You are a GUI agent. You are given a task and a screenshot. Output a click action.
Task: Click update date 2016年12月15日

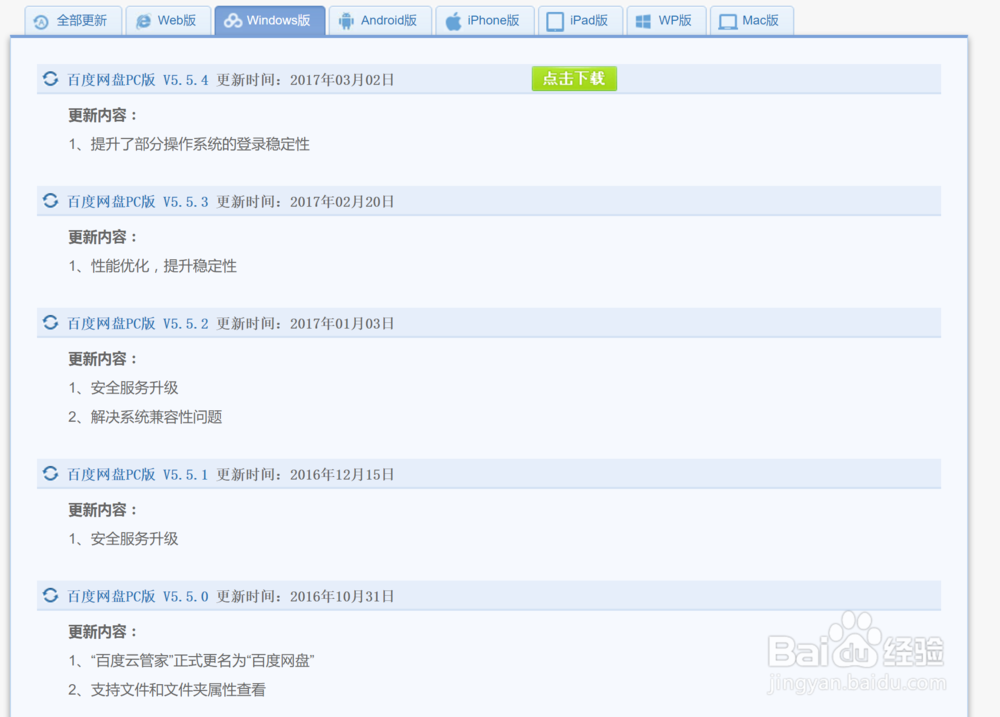point(342,475)
